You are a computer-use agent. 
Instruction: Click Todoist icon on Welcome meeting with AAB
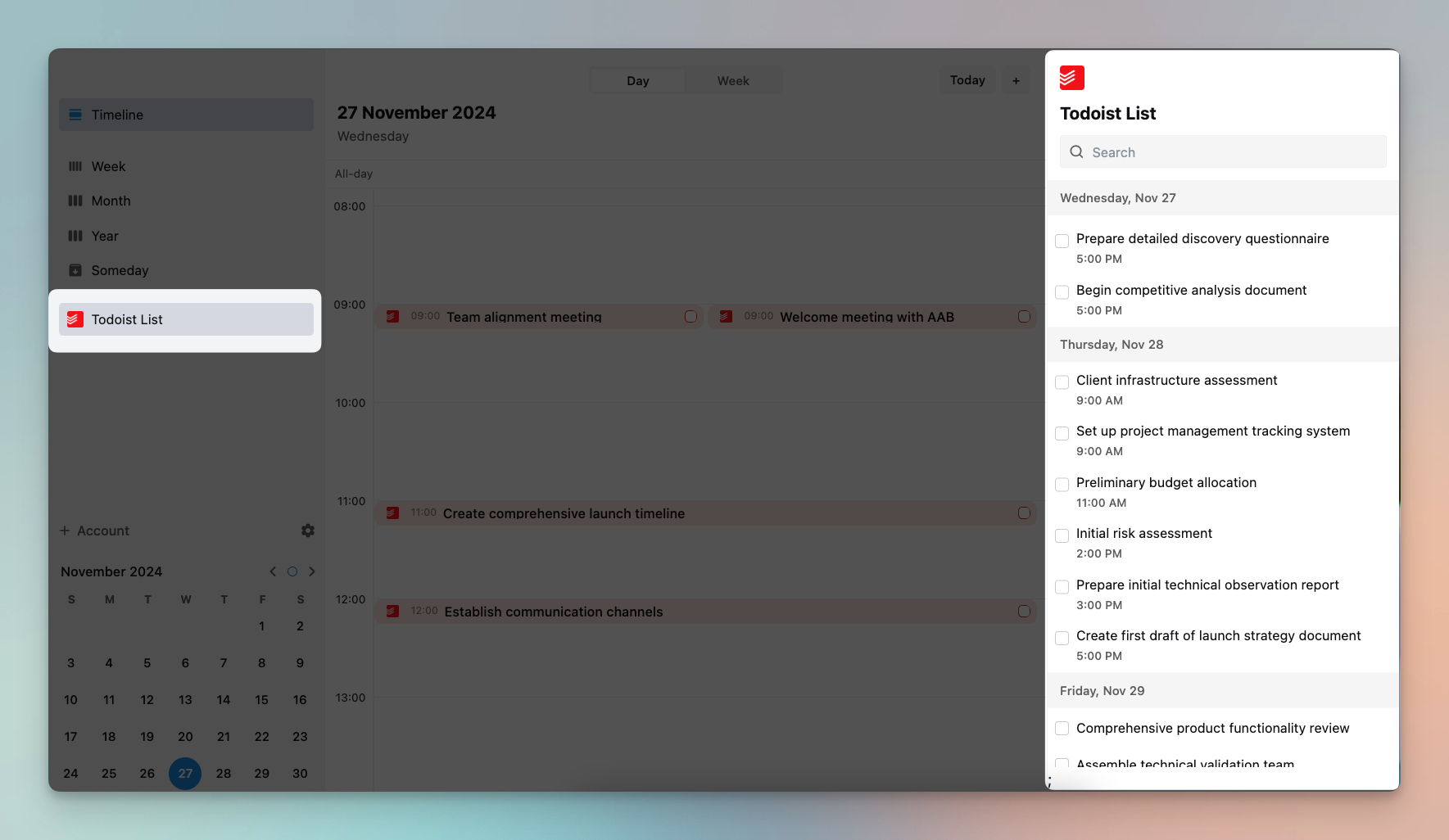pyautogui.click(x=726, y=316)
